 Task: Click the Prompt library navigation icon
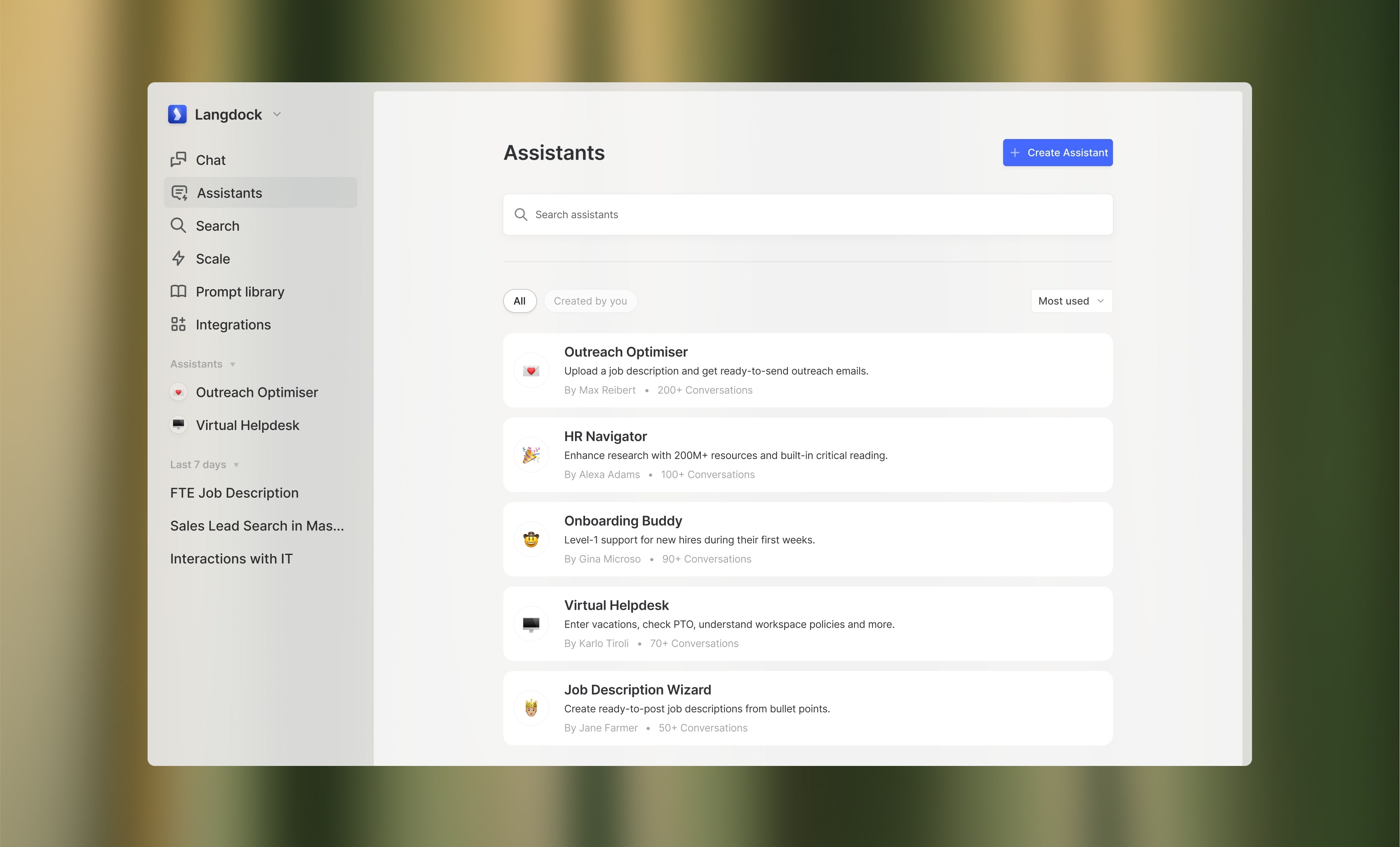(178, 291)
